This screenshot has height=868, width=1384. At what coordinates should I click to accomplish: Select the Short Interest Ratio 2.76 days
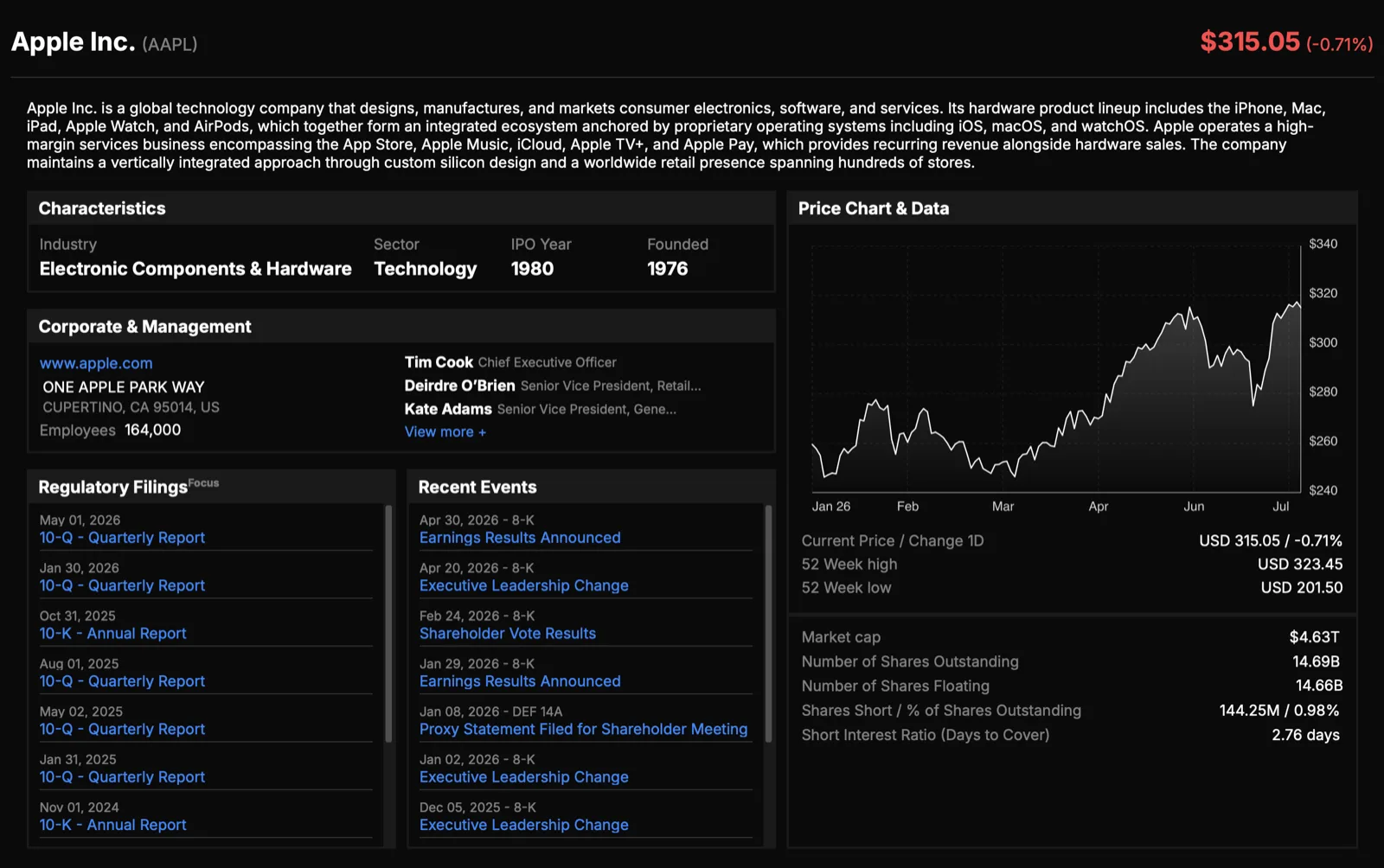1305,735
